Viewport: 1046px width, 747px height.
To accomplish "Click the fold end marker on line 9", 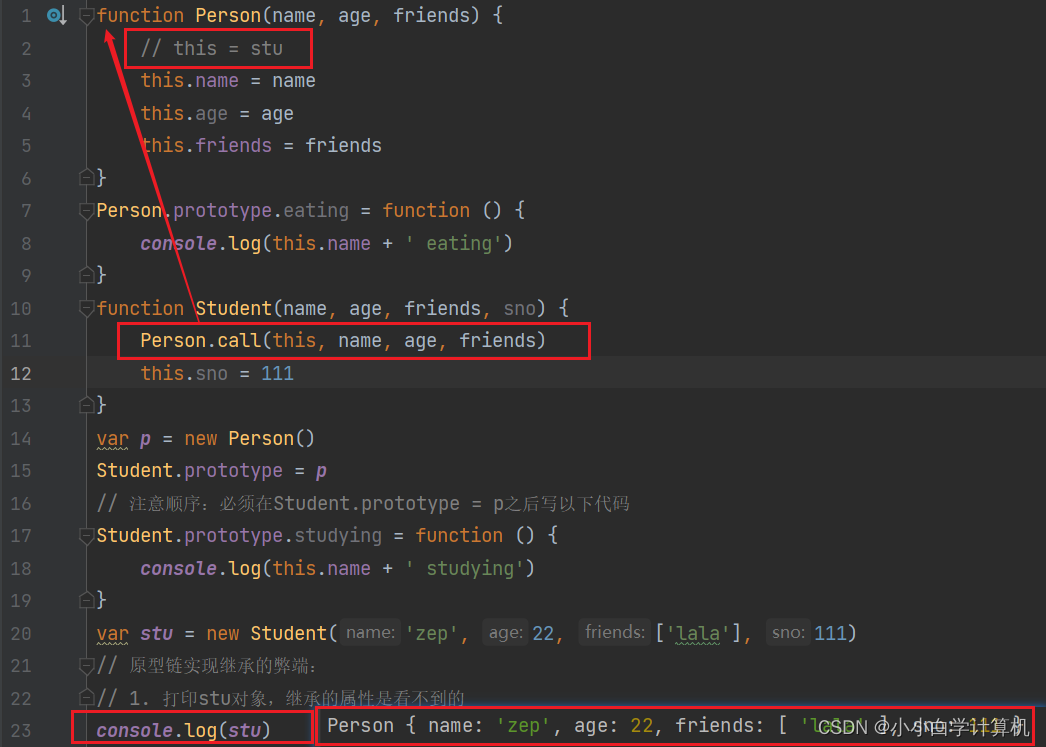I will [86, 275].
